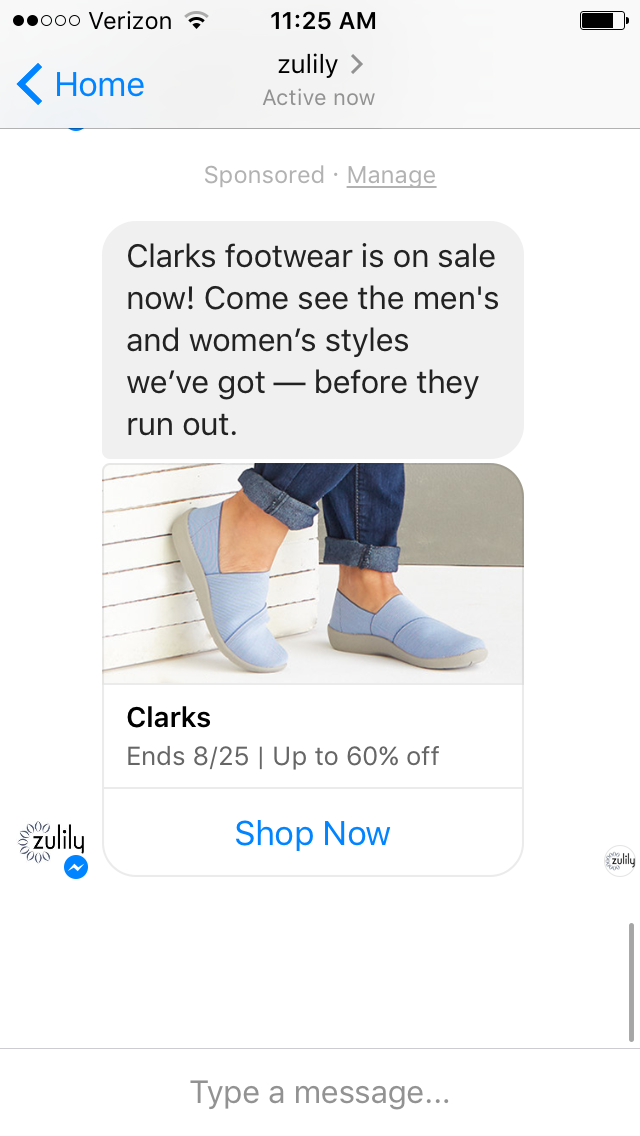Tap the Clarks card title text
The image size is (640, 1136).
coord(168,717)
